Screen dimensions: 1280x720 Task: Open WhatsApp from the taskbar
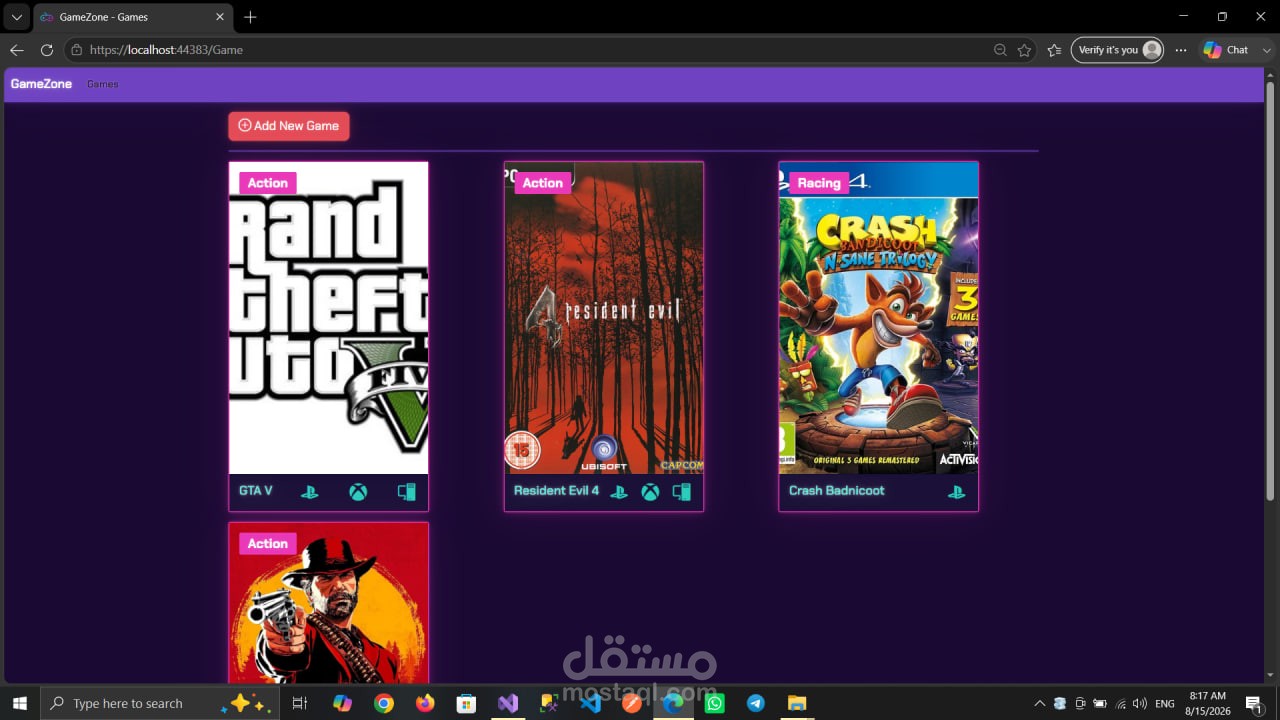714,703
